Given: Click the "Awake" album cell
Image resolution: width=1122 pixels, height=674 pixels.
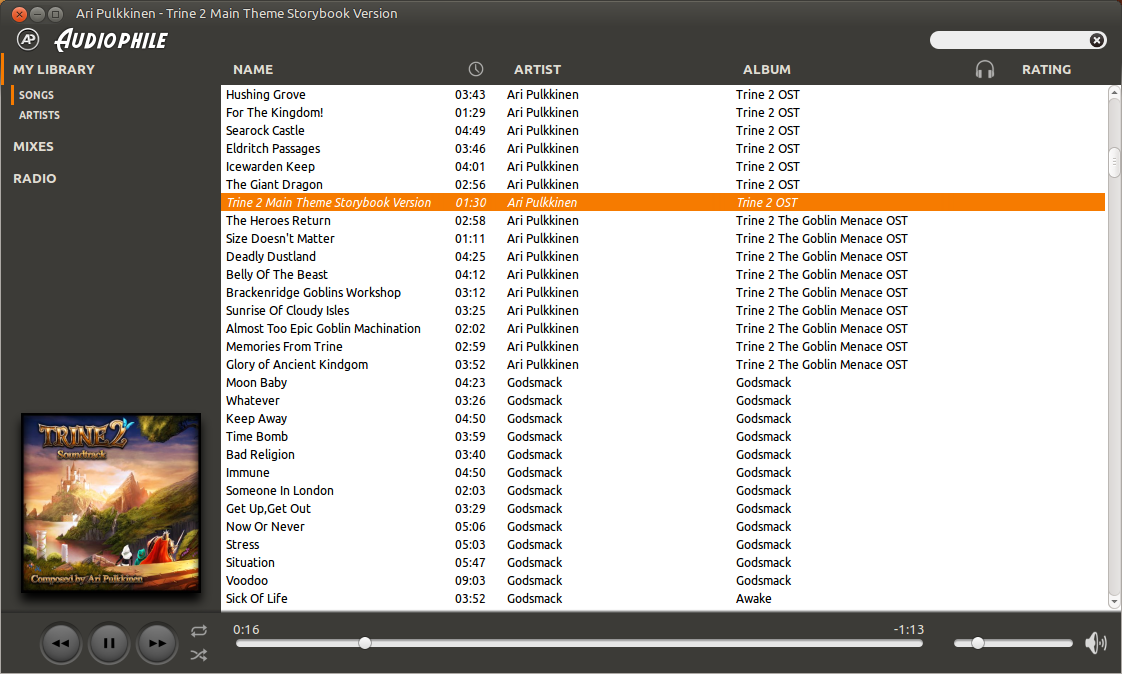Looking at the screenshot, I should pos(753,598).
